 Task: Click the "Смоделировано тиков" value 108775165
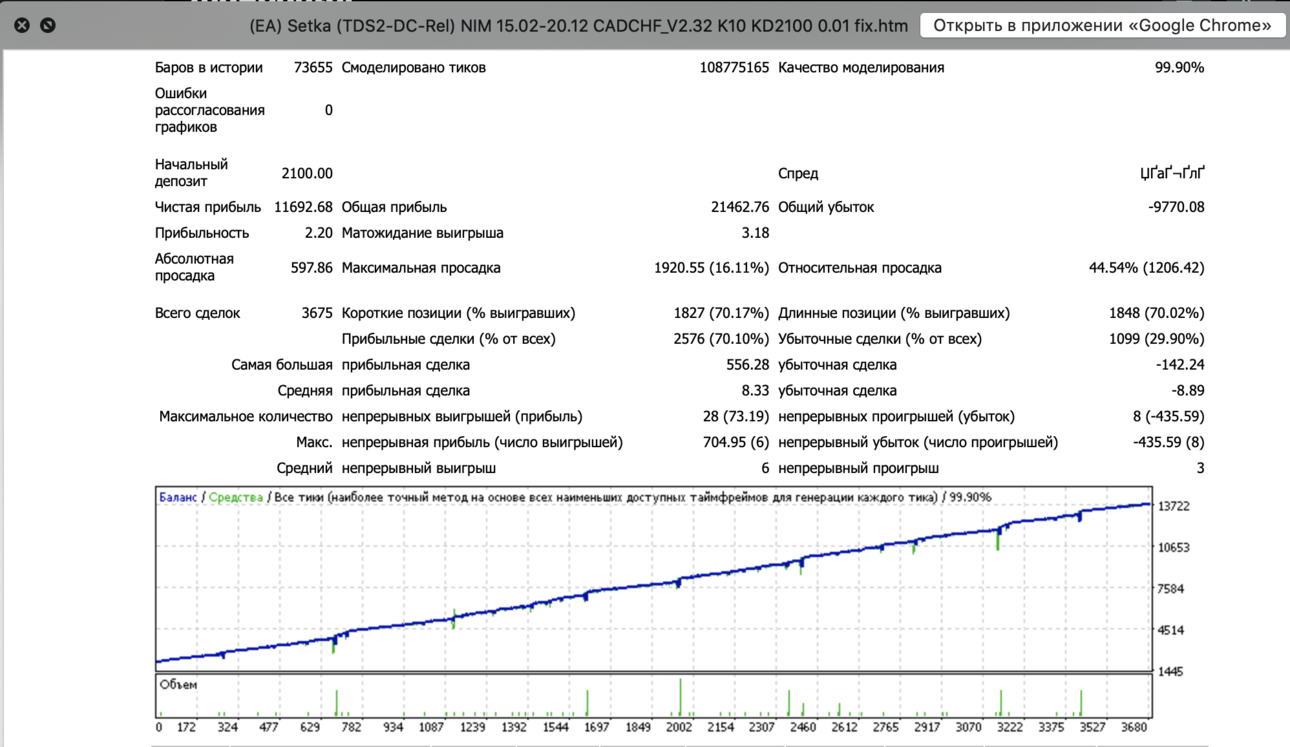[734, 67]
